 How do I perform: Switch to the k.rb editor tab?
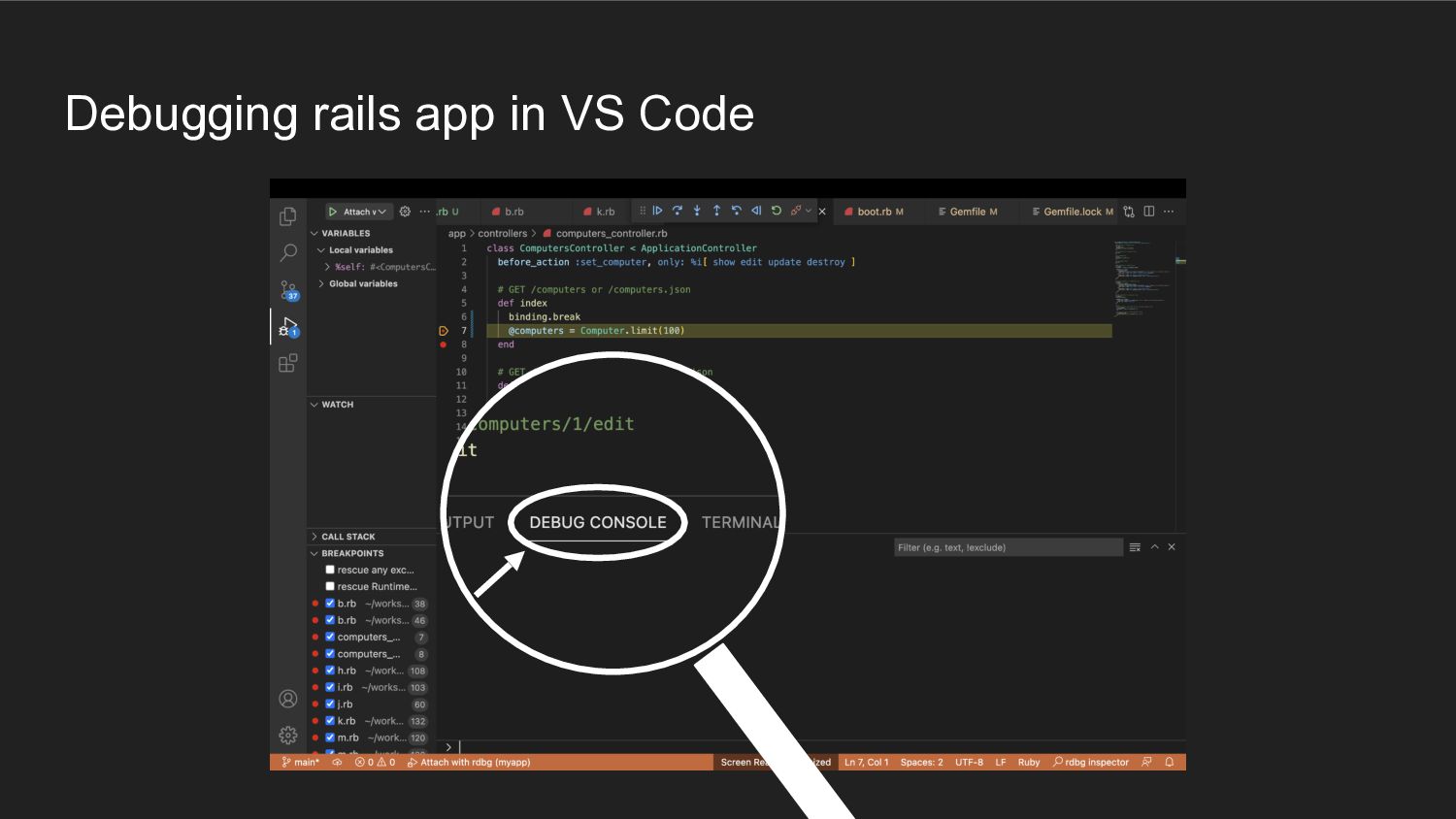(599, 212)
